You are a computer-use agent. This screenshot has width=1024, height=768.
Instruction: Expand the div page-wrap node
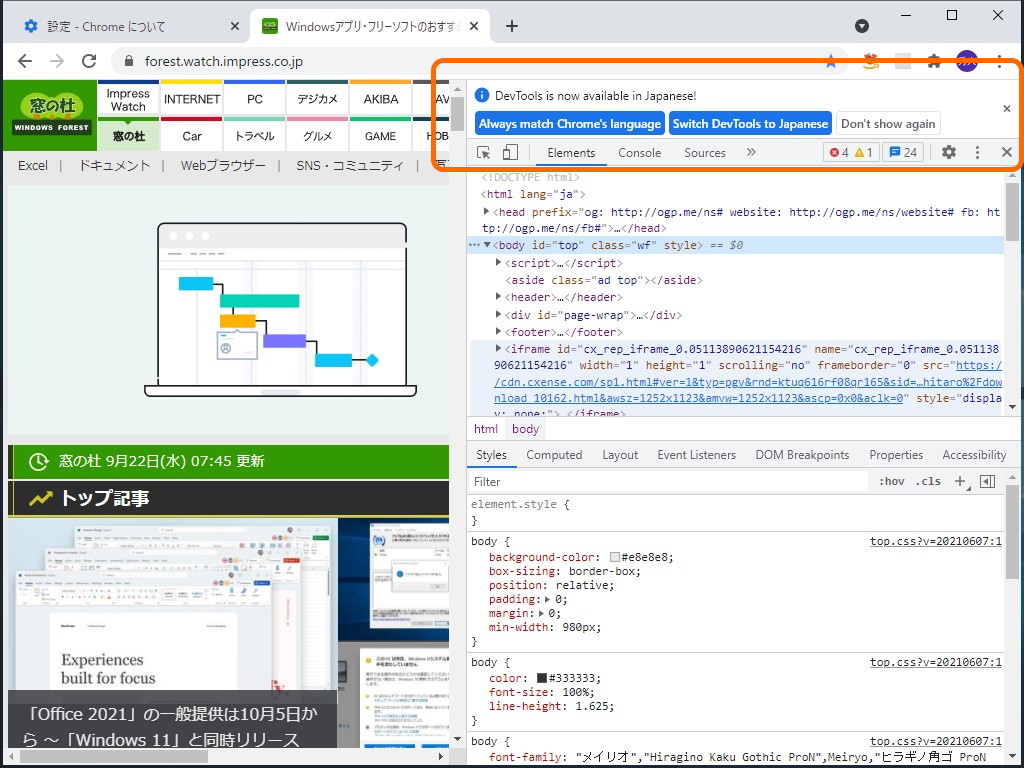(498, 314)
